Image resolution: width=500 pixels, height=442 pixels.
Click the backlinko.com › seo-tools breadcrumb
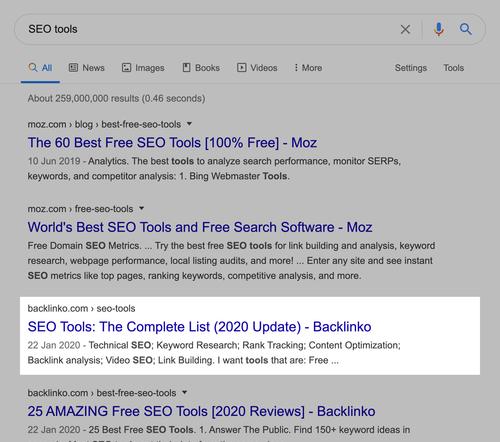click(x=81, y=308)
